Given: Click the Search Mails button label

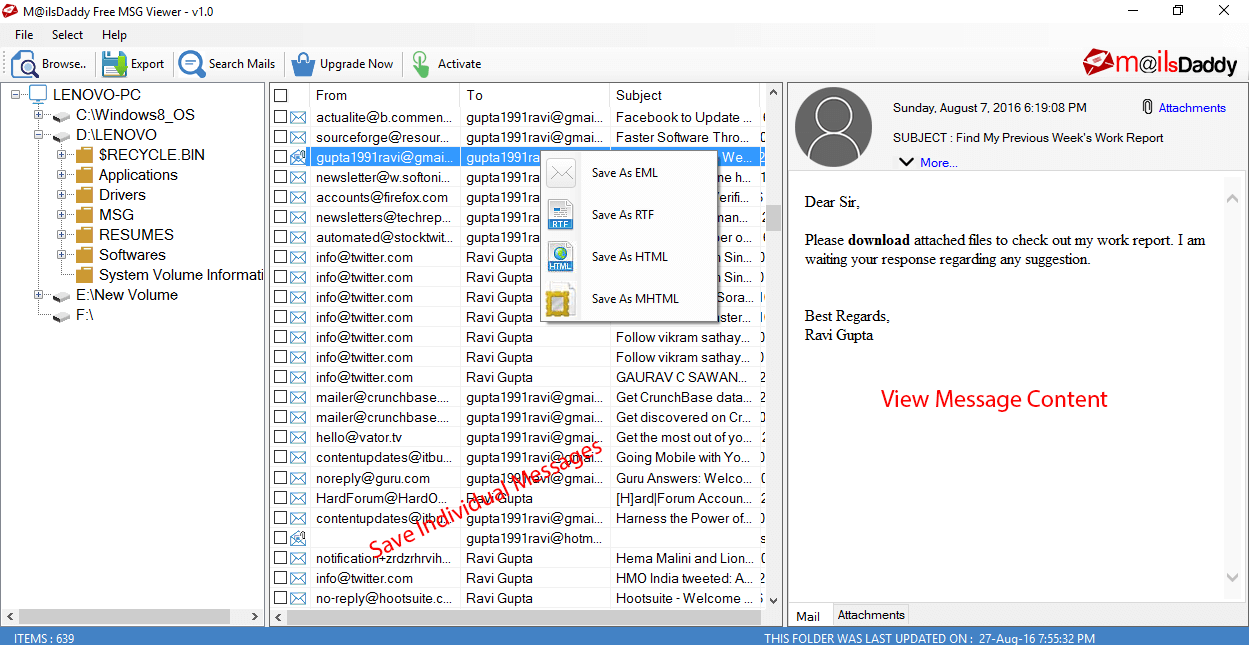Looking at the screenshot, I should coord(242,64).
